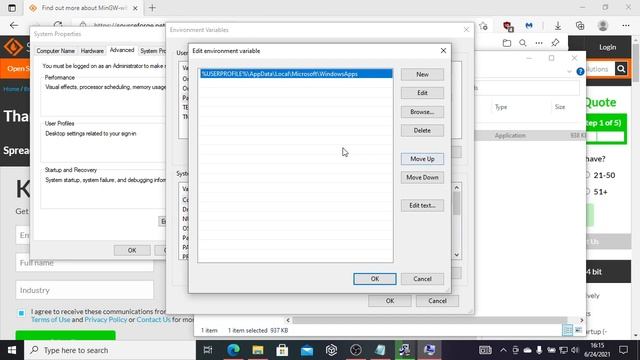
Task: Close the MinGW browser tab
Action: (136, 8)
